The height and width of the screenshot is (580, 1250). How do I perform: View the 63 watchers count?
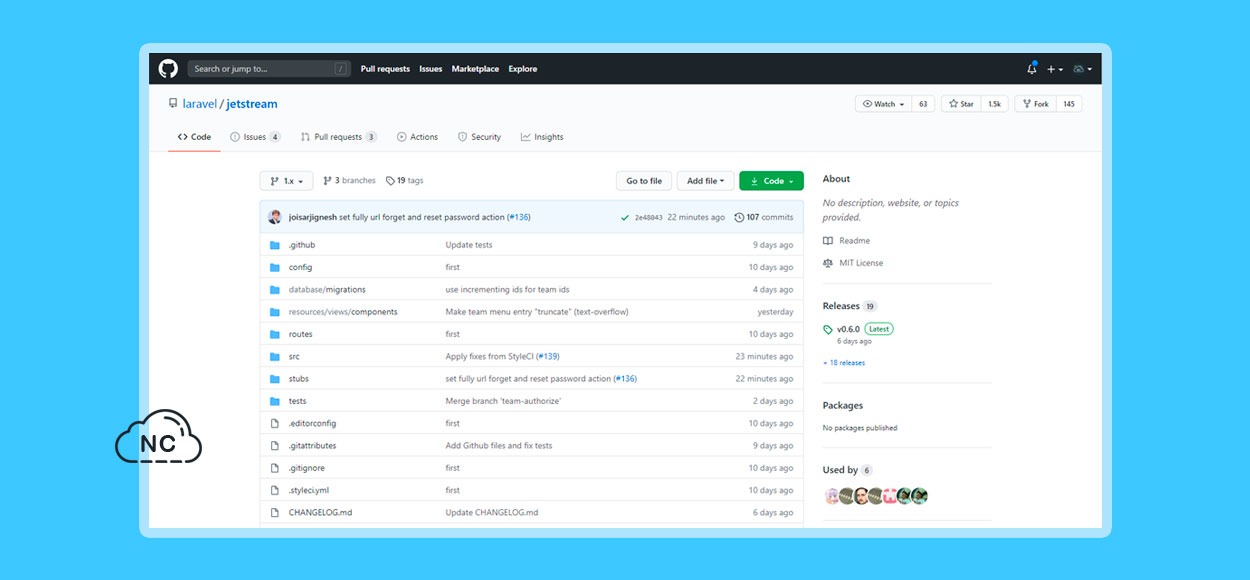(923, 104)
